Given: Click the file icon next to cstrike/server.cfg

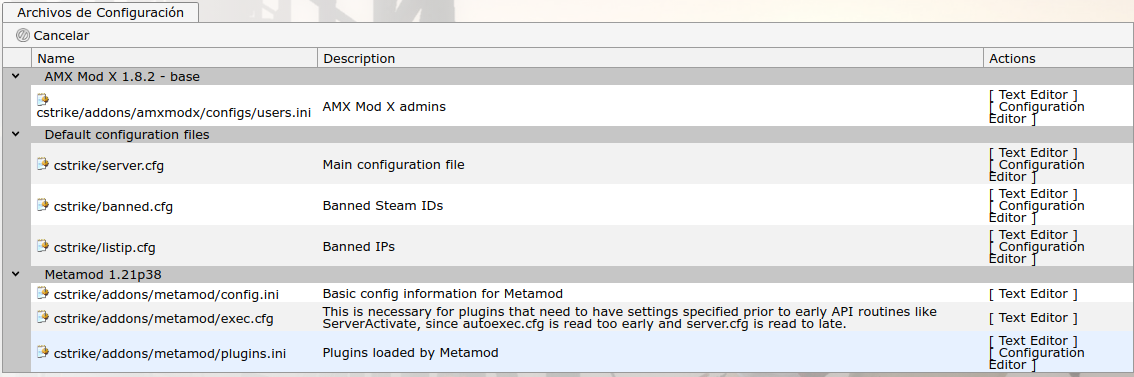Looking at the screenshot, I should (x=43, y=164).
